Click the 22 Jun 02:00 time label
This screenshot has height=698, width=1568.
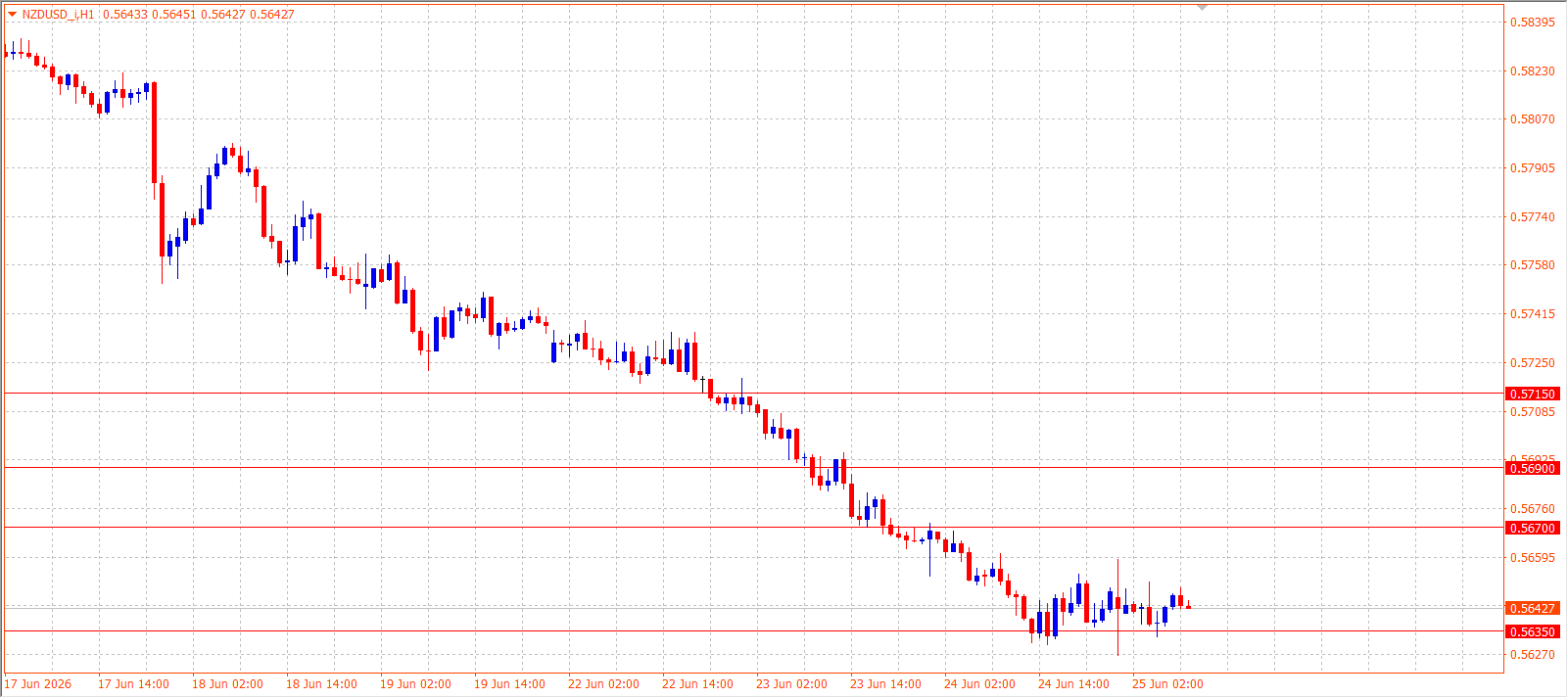tap(603, 684)
